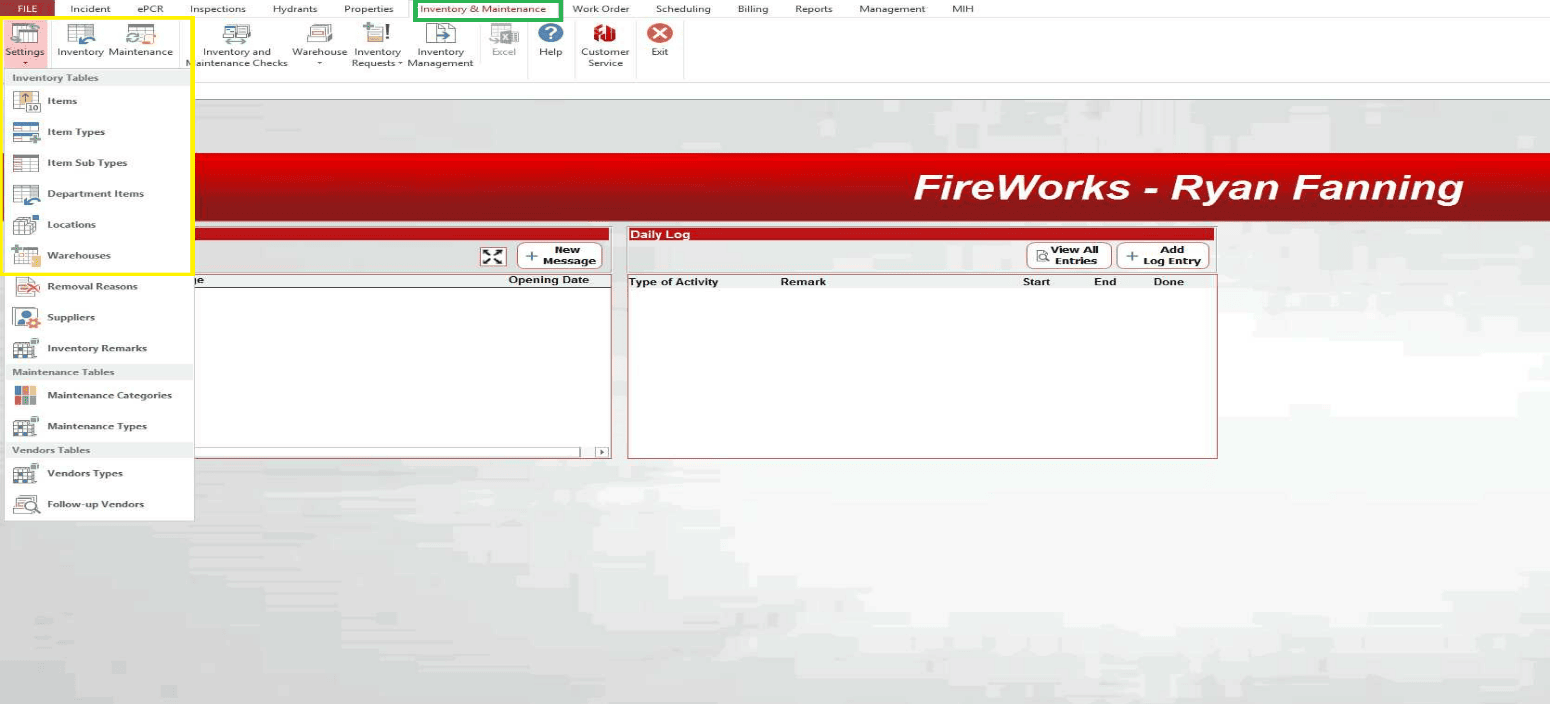Switch to the MIH tab

click(x=963, y=9)
